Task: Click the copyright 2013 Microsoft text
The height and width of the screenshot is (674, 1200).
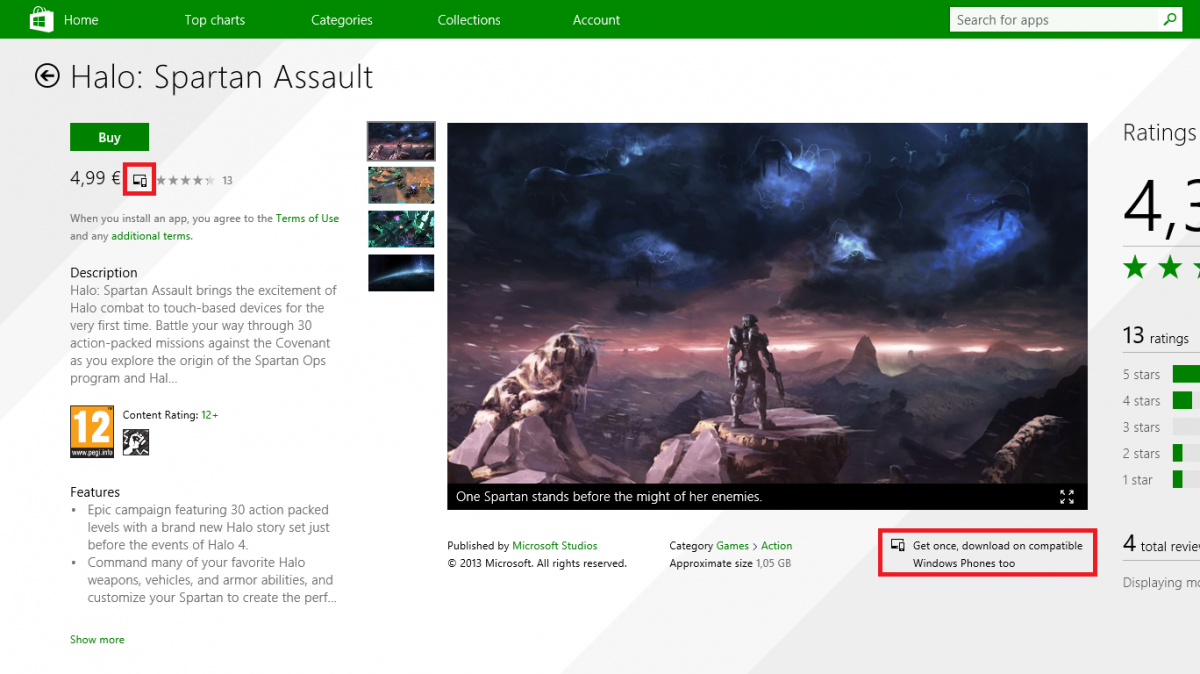Action: (537, 563)
